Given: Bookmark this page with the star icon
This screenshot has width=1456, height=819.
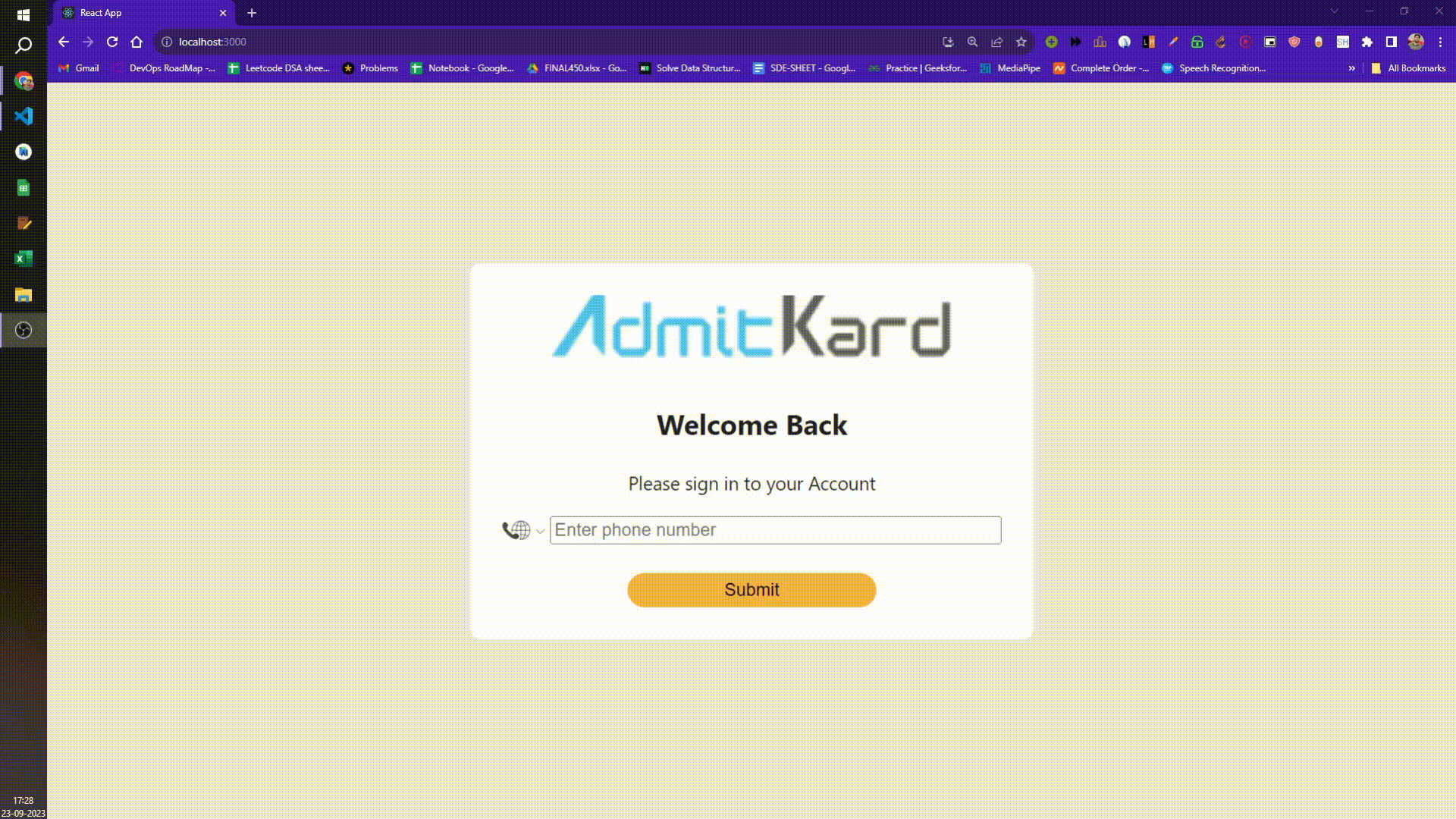Looking at the screenshot, I should coord(1021,42).
